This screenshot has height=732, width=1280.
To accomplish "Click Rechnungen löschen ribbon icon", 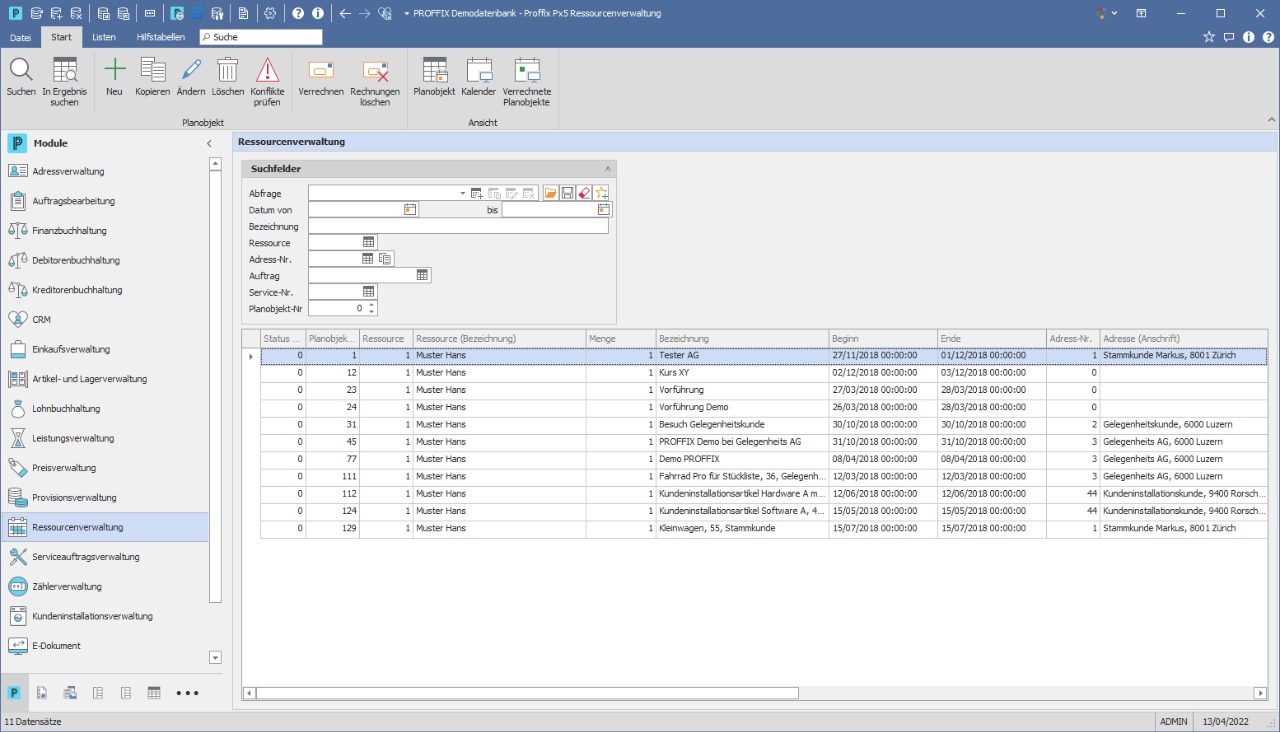I will pyautogui.click(x=375, y=70).
